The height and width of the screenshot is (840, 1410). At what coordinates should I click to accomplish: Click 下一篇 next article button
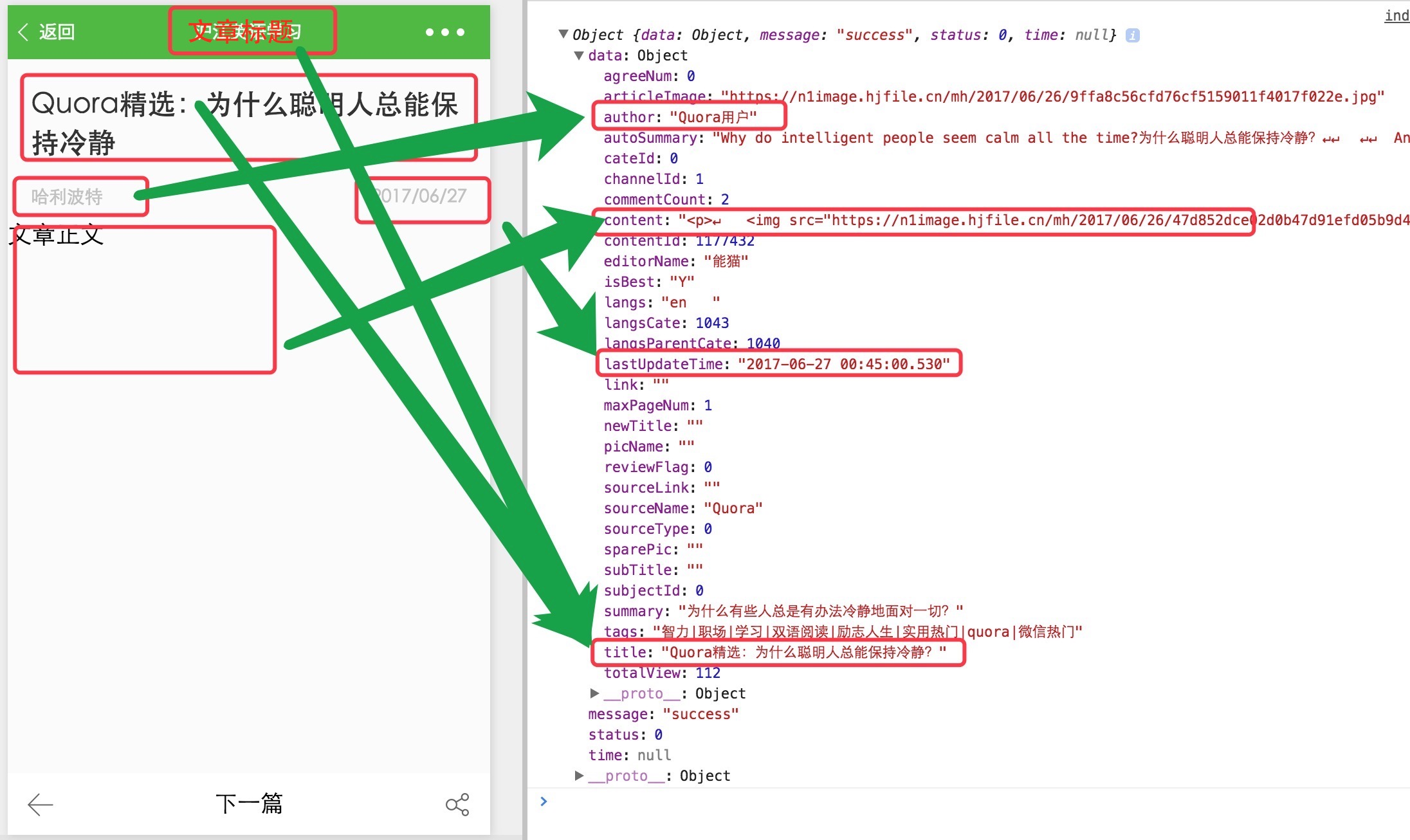pyautogui.click(x=249, y=804)
